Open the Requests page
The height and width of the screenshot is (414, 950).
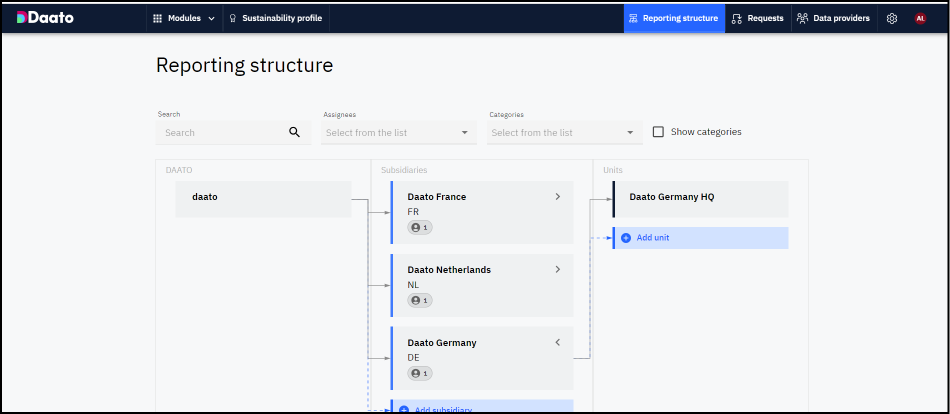point(757,18)
